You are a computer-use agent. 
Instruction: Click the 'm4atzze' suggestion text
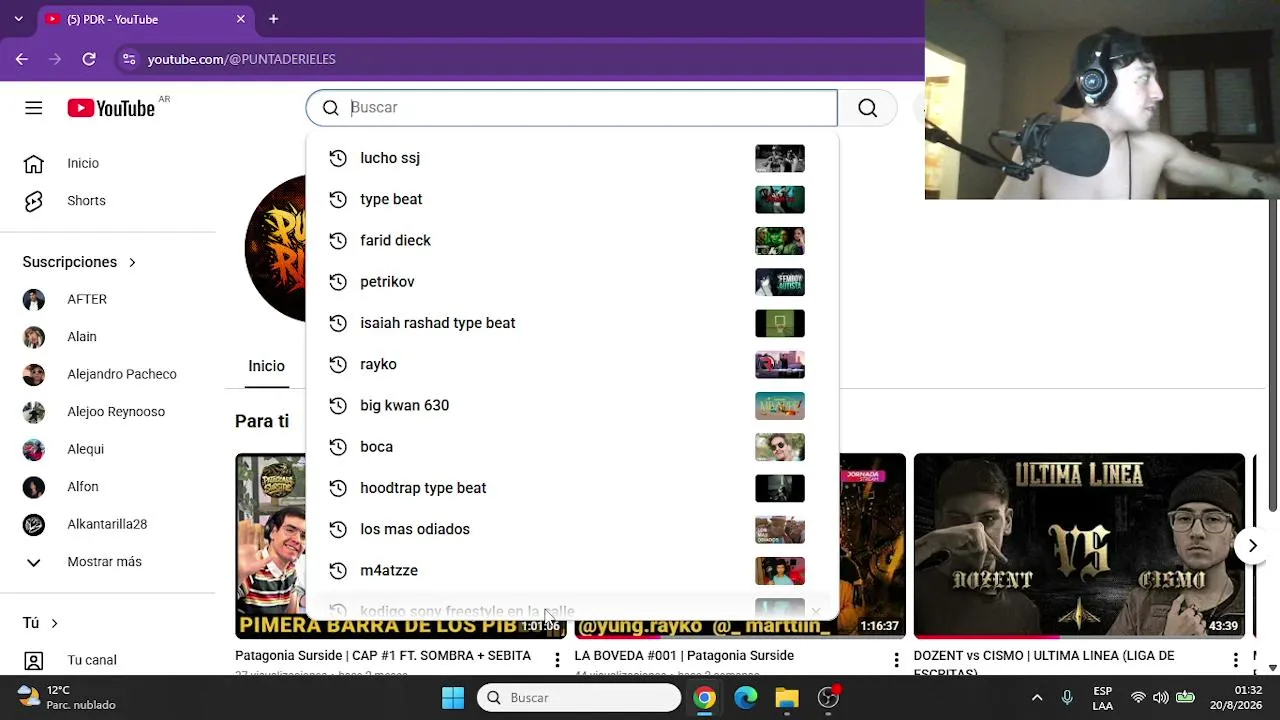[x=389, y=570]
